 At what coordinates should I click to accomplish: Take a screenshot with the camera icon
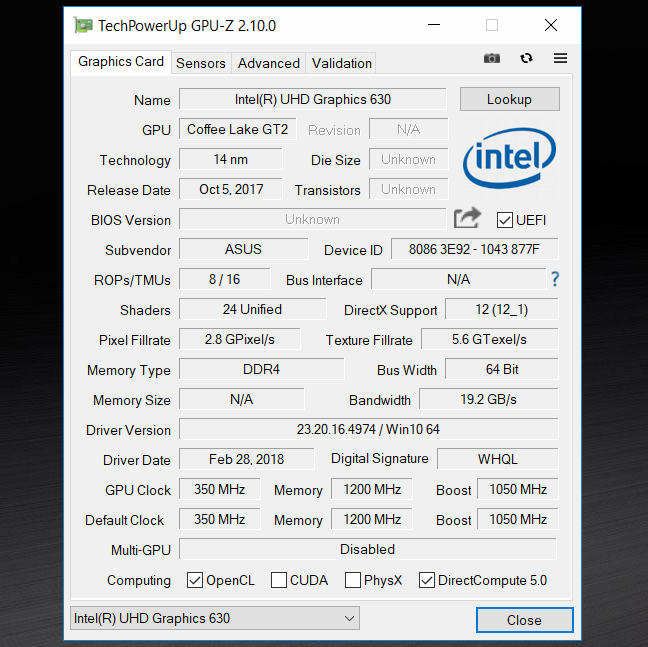492,58
